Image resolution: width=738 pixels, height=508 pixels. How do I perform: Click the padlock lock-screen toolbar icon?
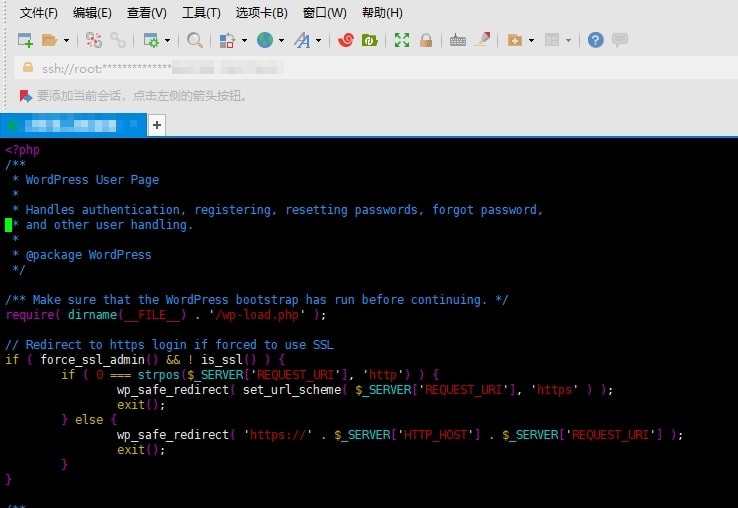426,40
